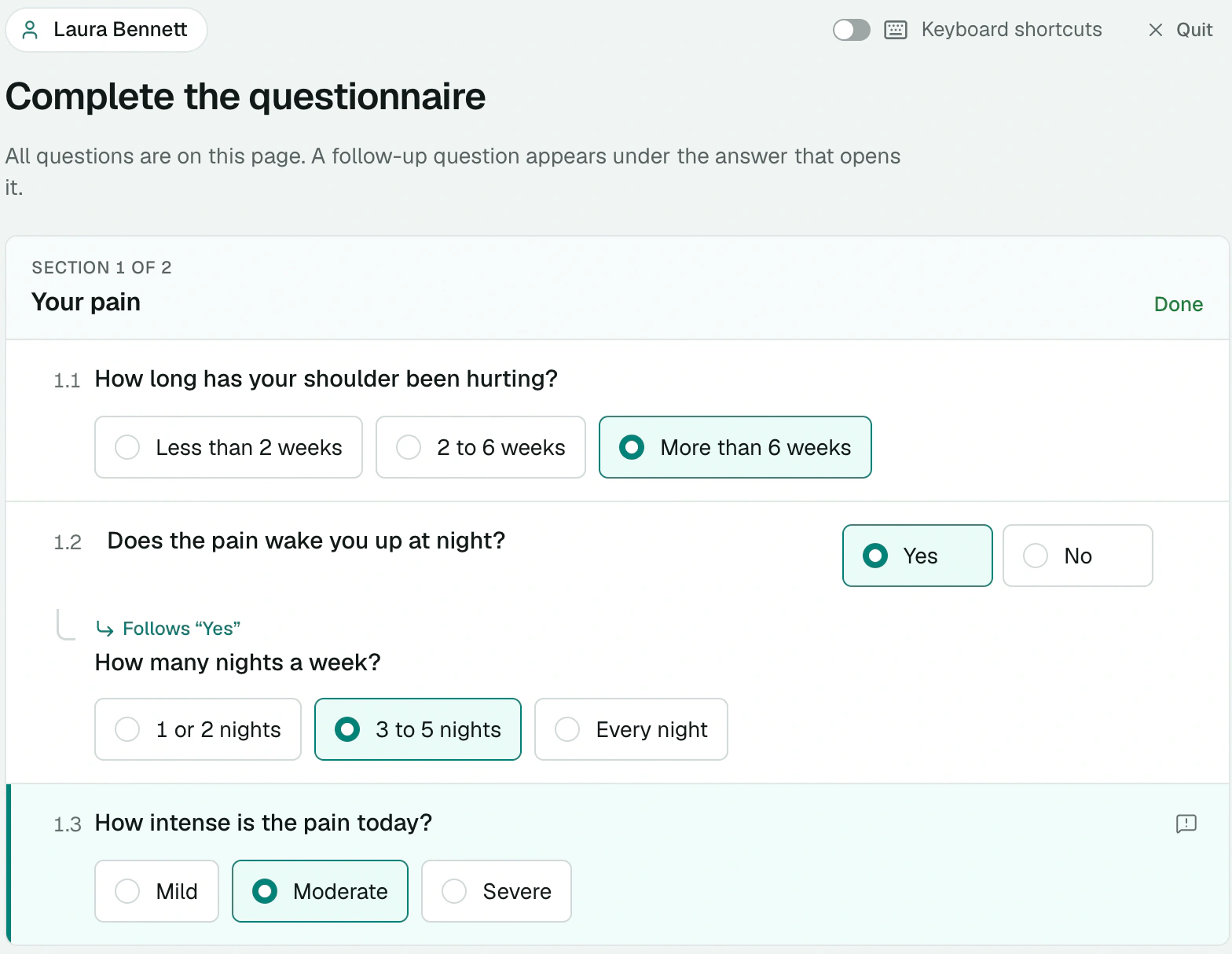Viewport: 1232px width, 954px height.
Task: Click the "Complete the questionnaire" heading
Action: click(246, 97)
